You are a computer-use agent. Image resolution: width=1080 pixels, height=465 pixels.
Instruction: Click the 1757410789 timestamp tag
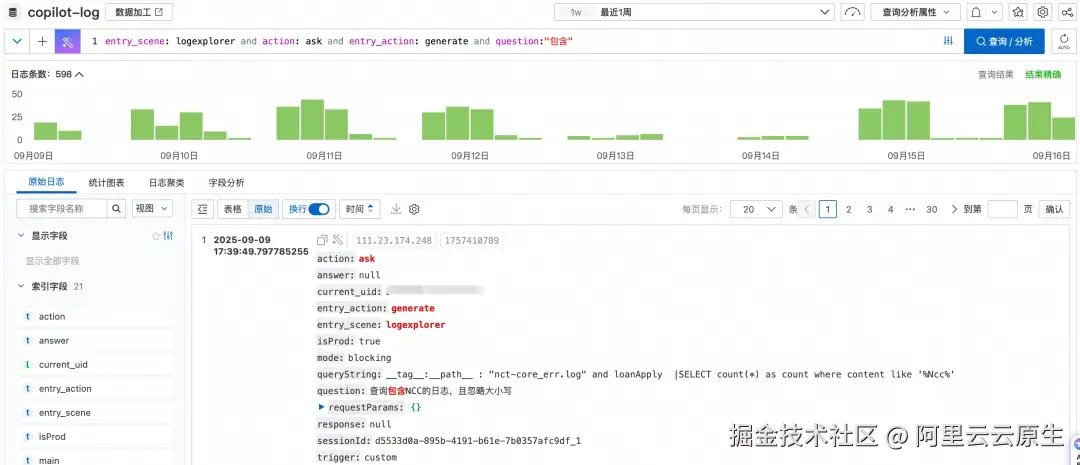point(472,240)
